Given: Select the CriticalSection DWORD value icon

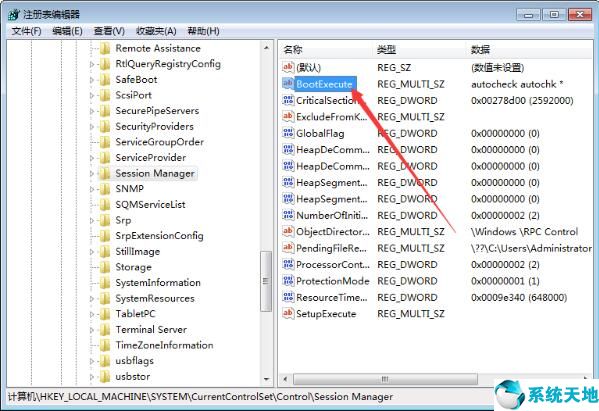Looking at the screenshot, I should pos(288,100).
